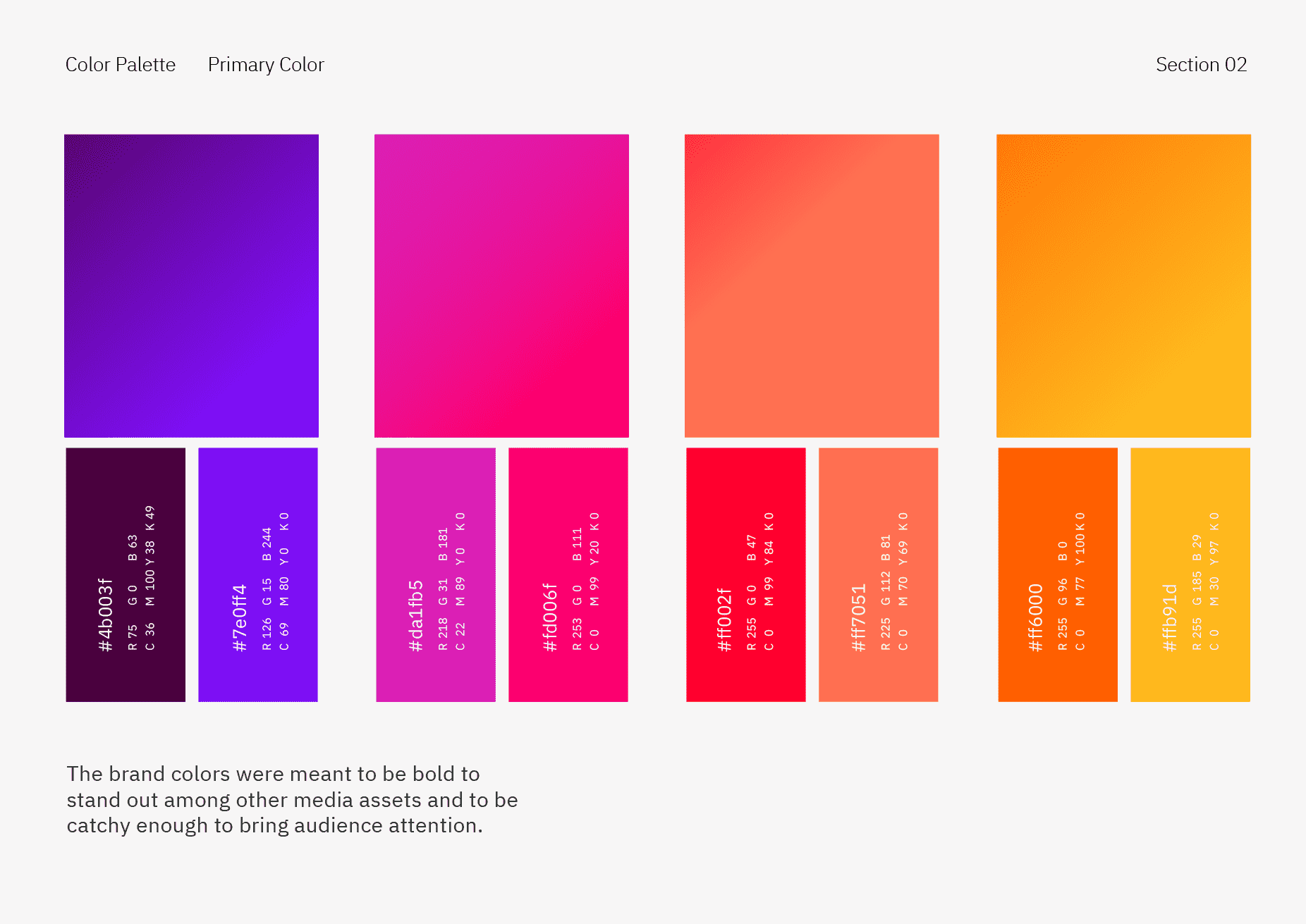The height and width of the screenshot is (924, 1306).
Task: Click the #ff7051 hex code text
Action: 858,617
